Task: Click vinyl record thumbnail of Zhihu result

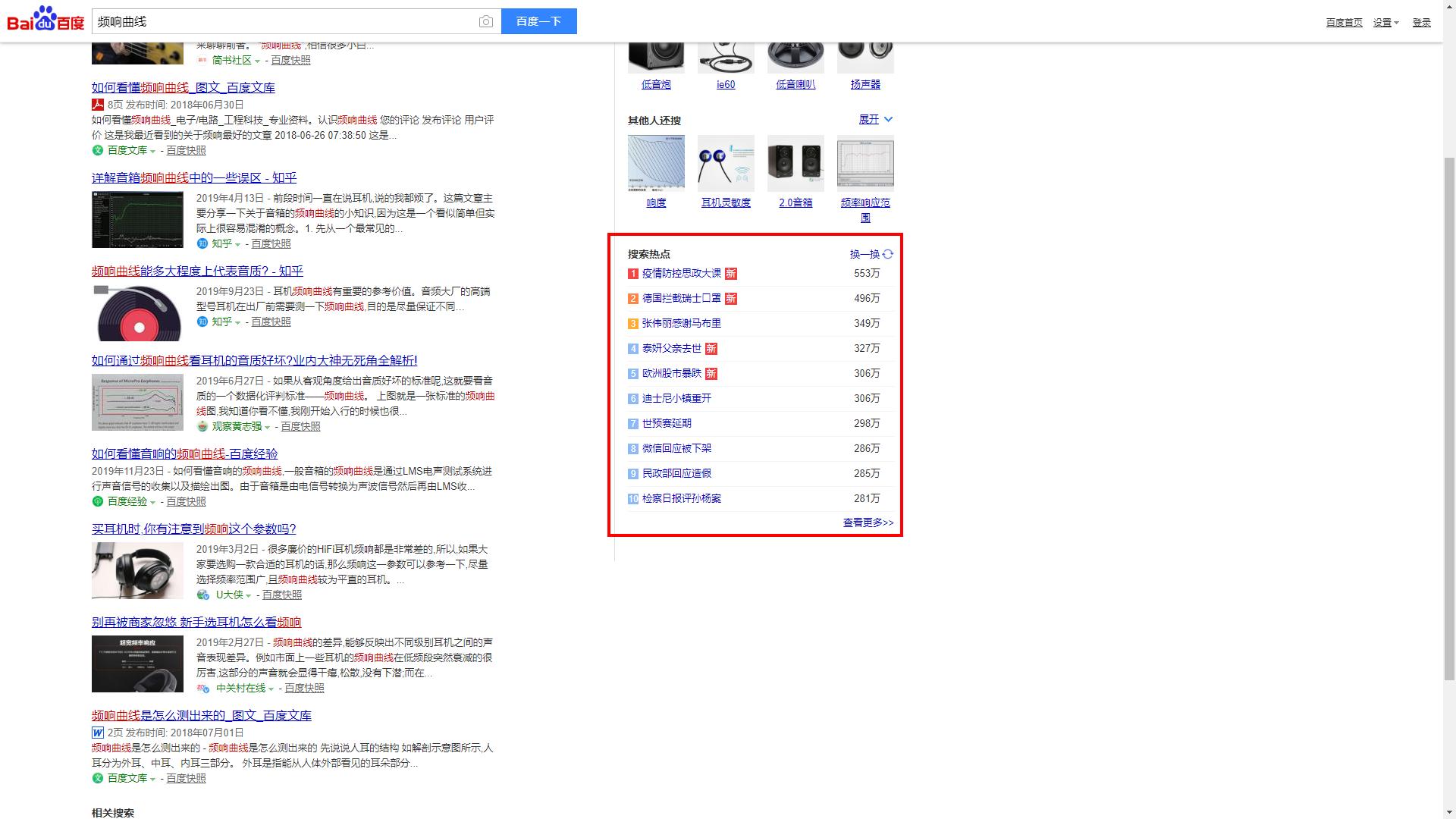Action: click(x=137, y=312)
